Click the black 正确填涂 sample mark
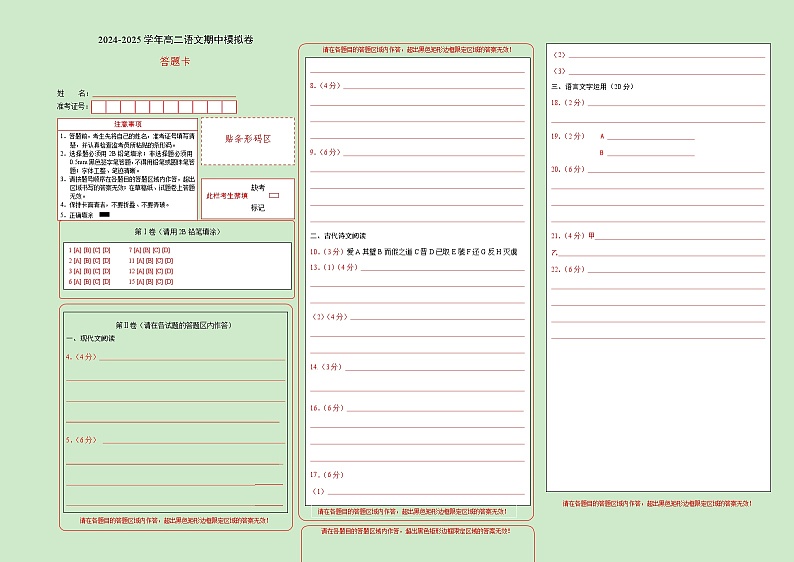This screenshot has height=562, width=794. (105, 215)
